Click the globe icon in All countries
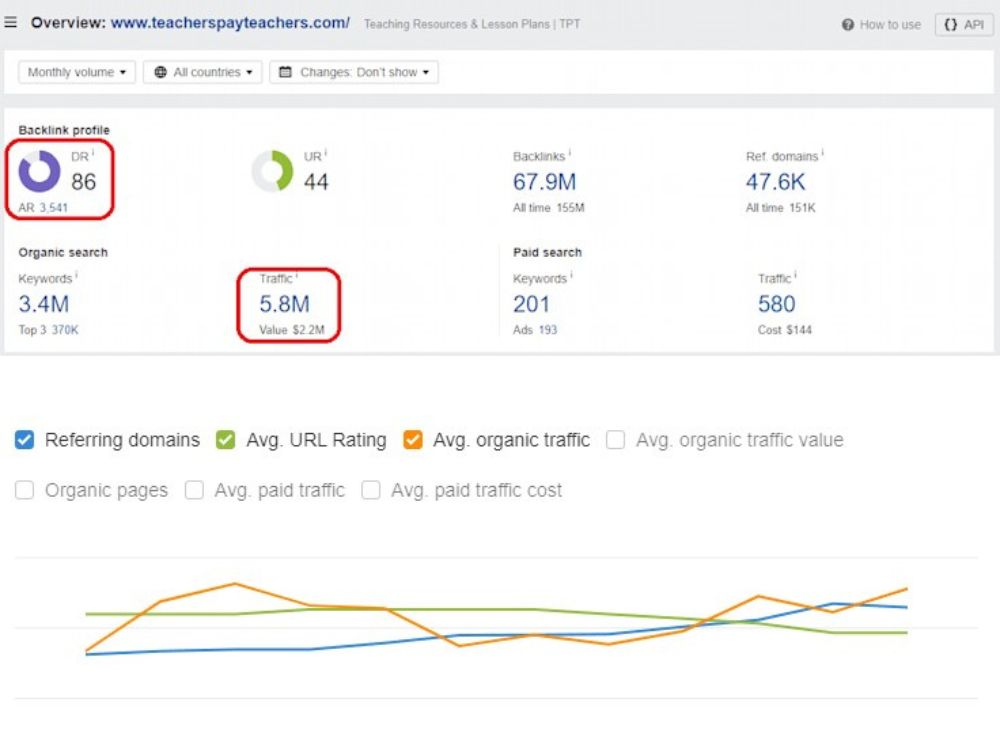This screenshot has width=1000, height=750. point(161,72)
